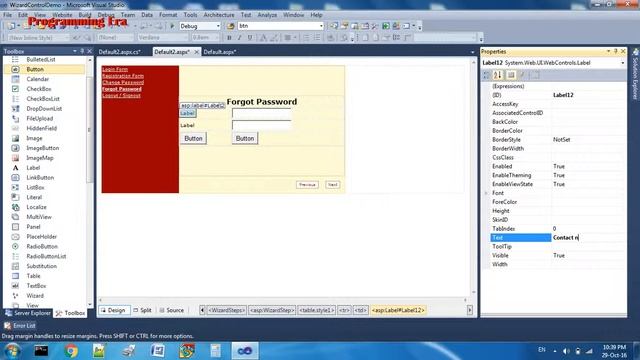
Task: Toggle Bold formatting in toolbar
Action: tap(229, 38)
